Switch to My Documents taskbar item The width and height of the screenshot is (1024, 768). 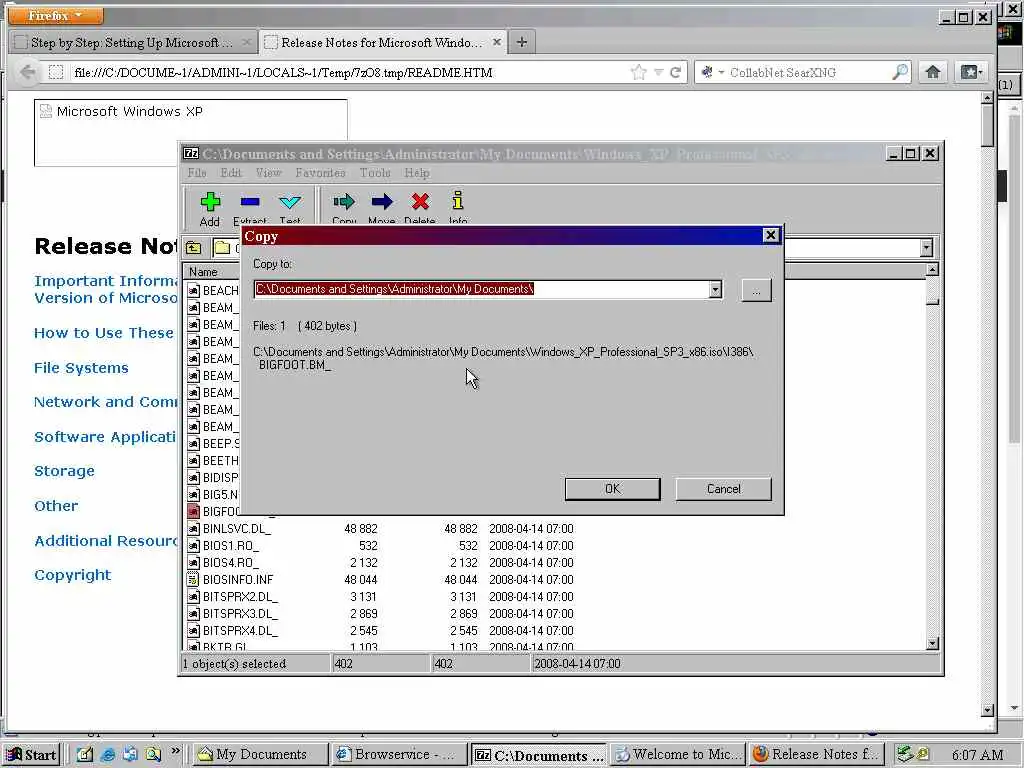[260, 754]
